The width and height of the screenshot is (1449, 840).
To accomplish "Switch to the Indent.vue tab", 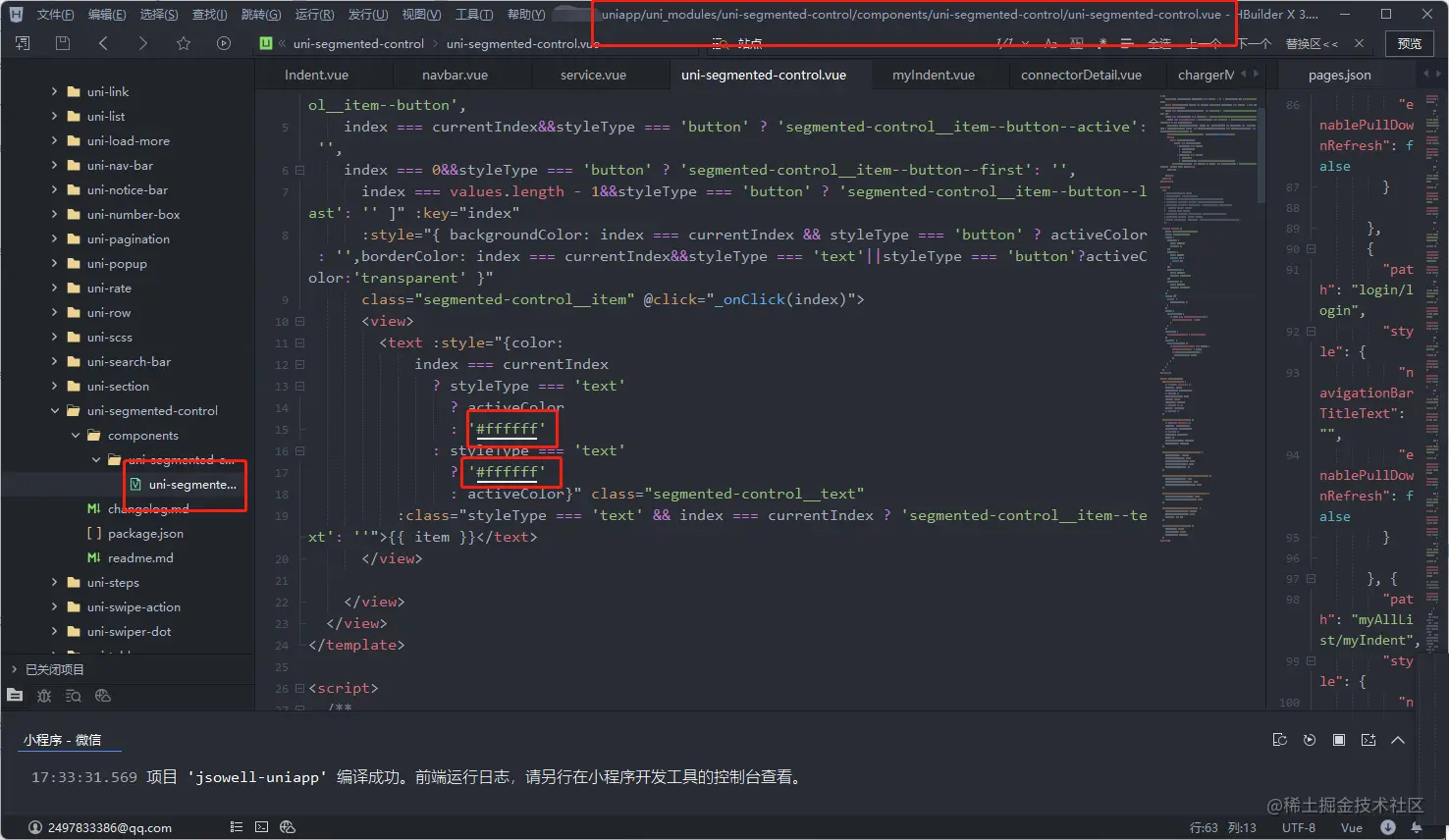I will pyautogui.click(x=316, y=75).
